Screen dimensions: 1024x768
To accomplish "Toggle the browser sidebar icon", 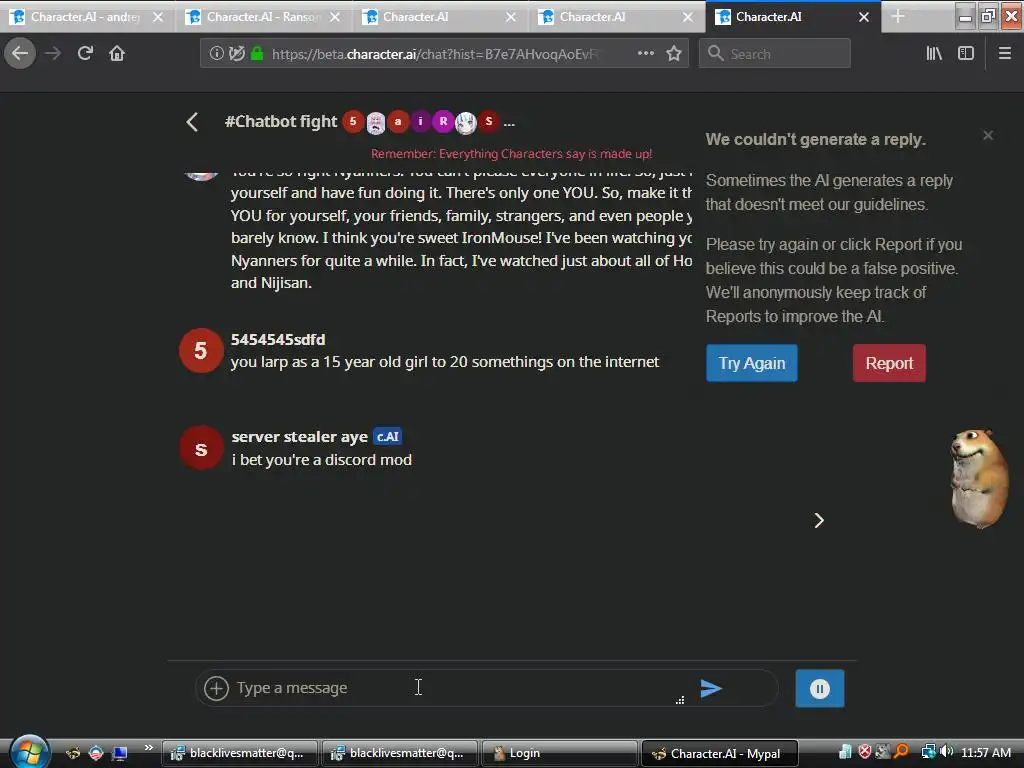I will [966, 54].
